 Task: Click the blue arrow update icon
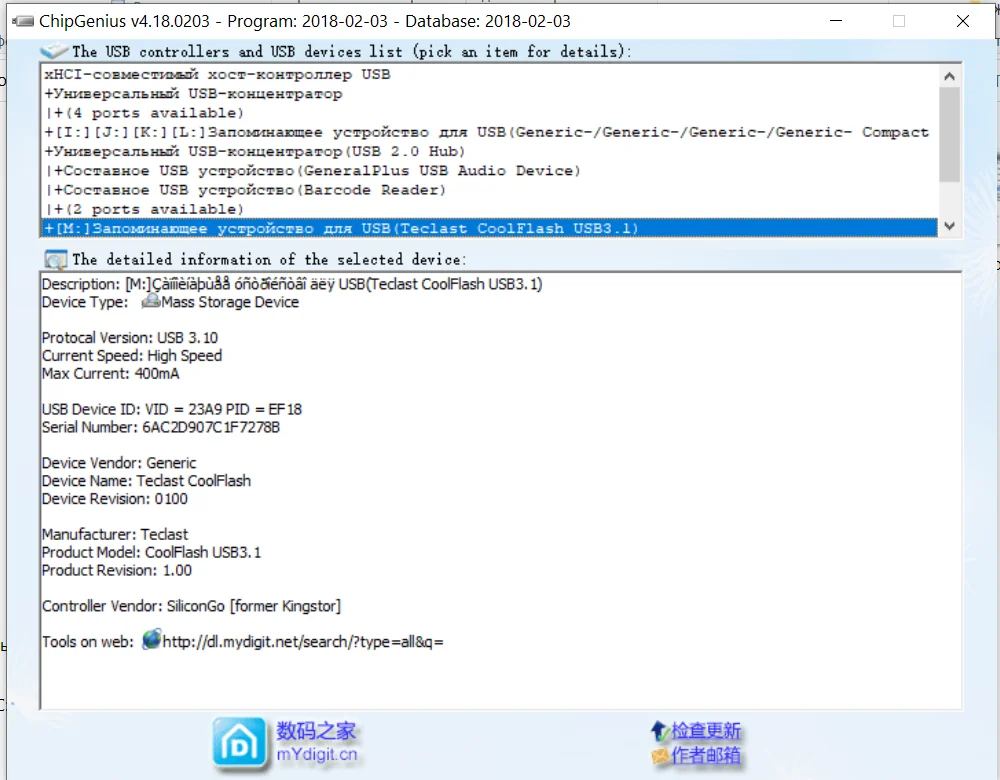(659, 731)
